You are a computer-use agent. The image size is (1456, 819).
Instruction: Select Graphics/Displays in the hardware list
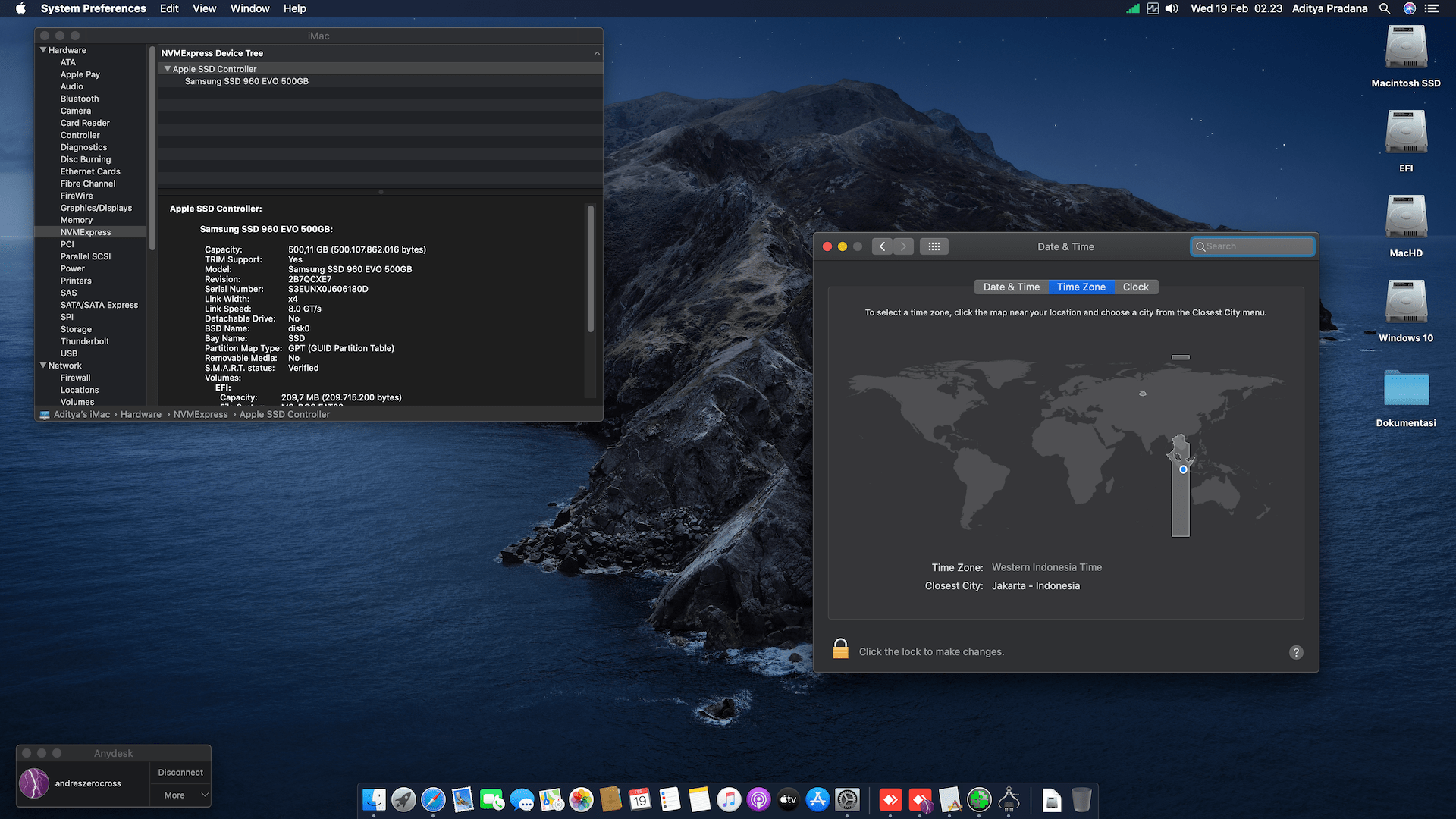tap(96, 208)
